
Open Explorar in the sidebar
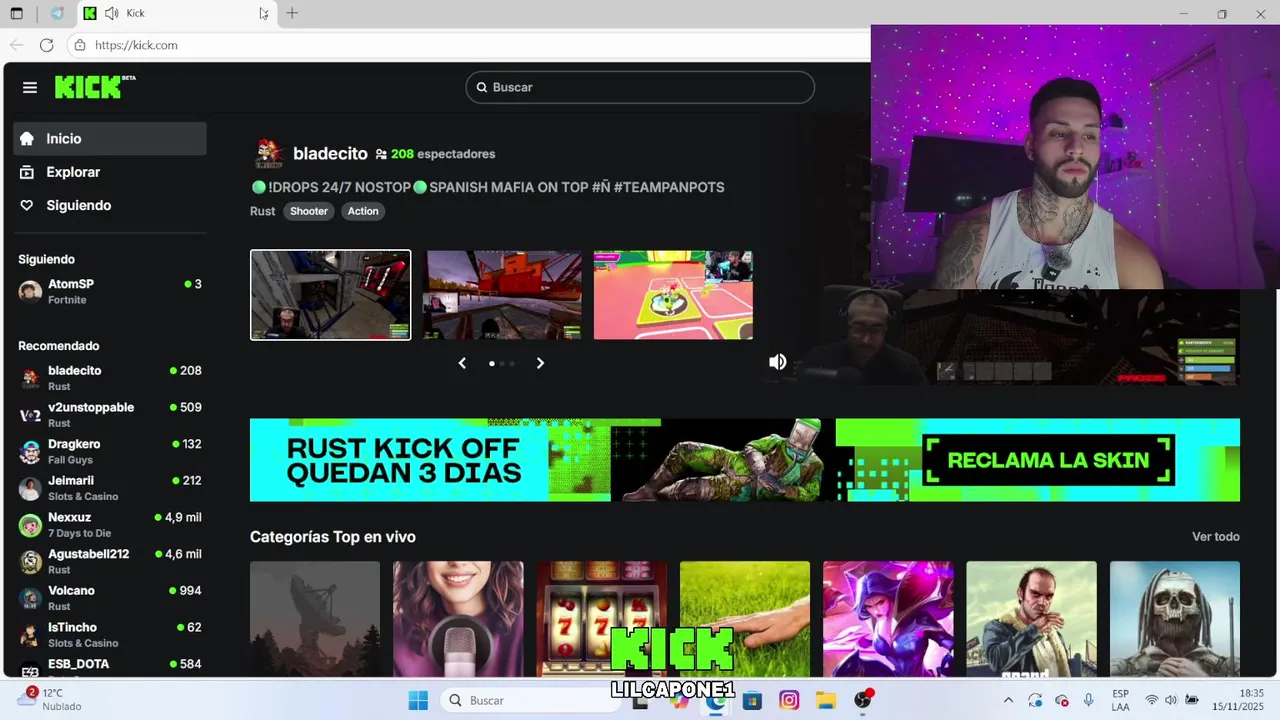click(110, 172)
